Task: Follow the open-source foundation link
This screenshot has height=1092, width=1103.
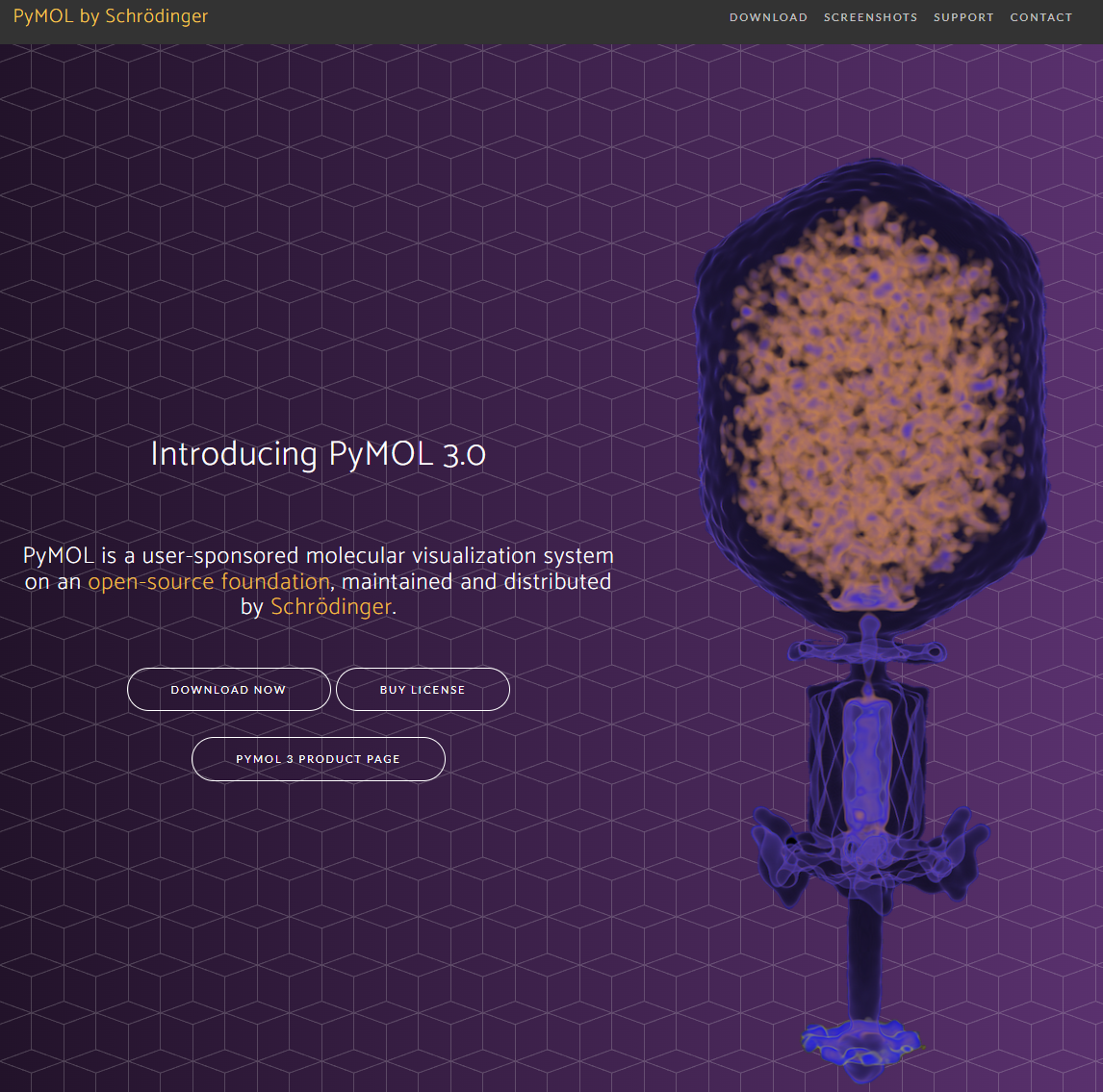Action: pos(209,581)
